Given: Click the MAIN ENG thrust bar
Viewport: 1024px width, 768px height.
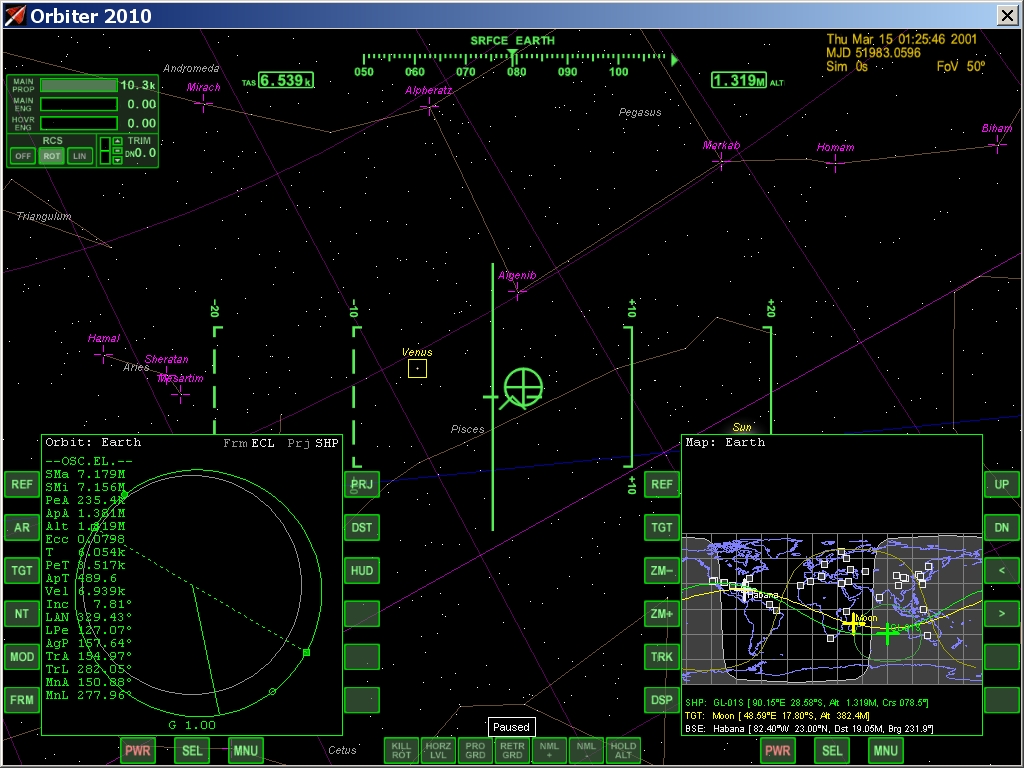Looking at the screenshot, I should (x=79, y=104).
